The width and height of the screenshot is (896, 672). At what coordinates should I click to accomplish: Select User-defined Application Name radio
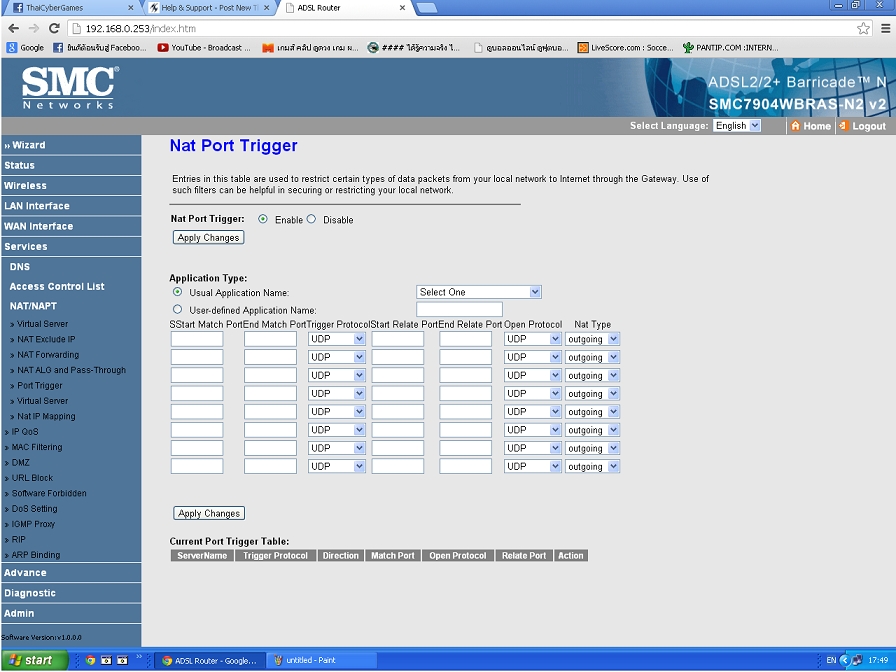[x=178, y=309]
